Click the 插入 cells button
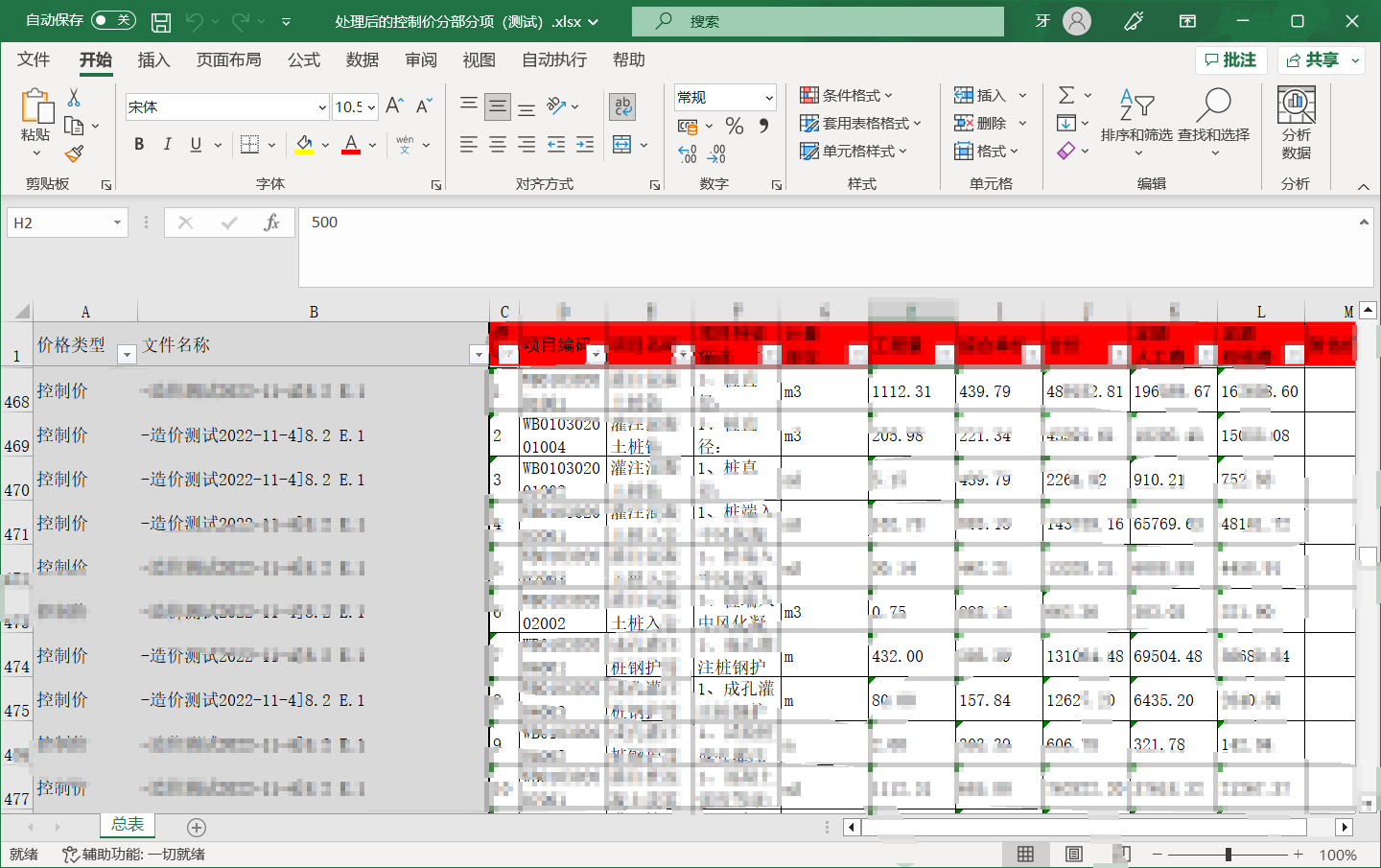Viewport: 1381px width, 868px height. pyautogui.click(x=980, y=95)
